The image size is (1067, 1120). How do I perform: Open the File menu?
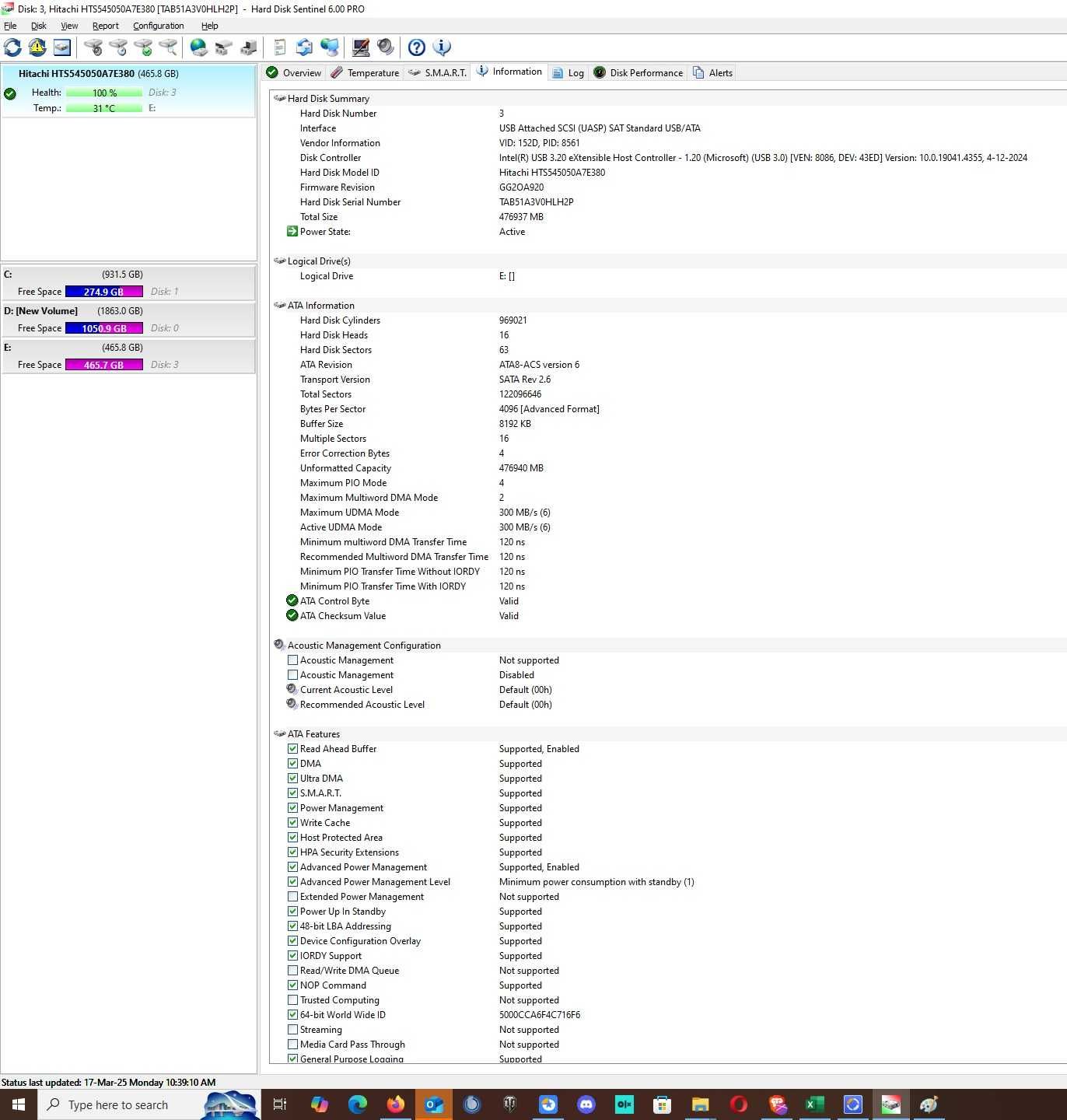point(10,26)
